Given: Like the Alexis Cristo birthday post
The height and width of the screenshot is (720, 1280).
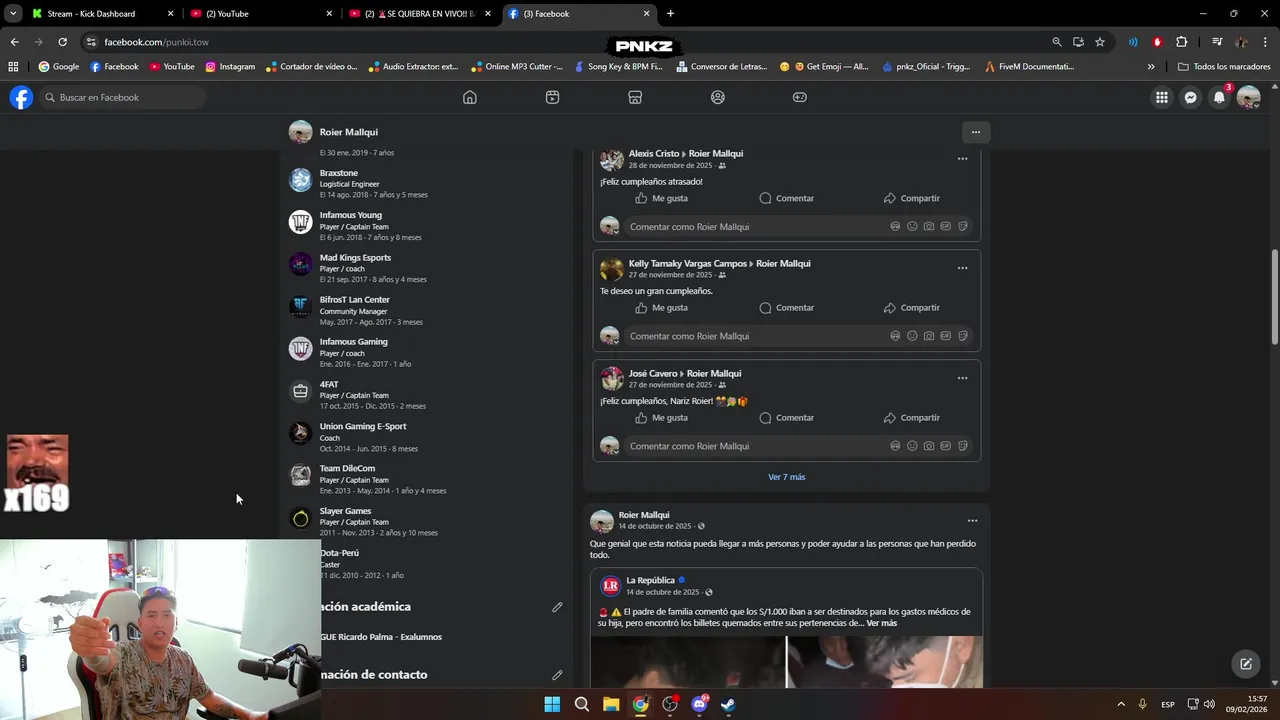Looking at the screenshot, I should (x=661, y=198).
